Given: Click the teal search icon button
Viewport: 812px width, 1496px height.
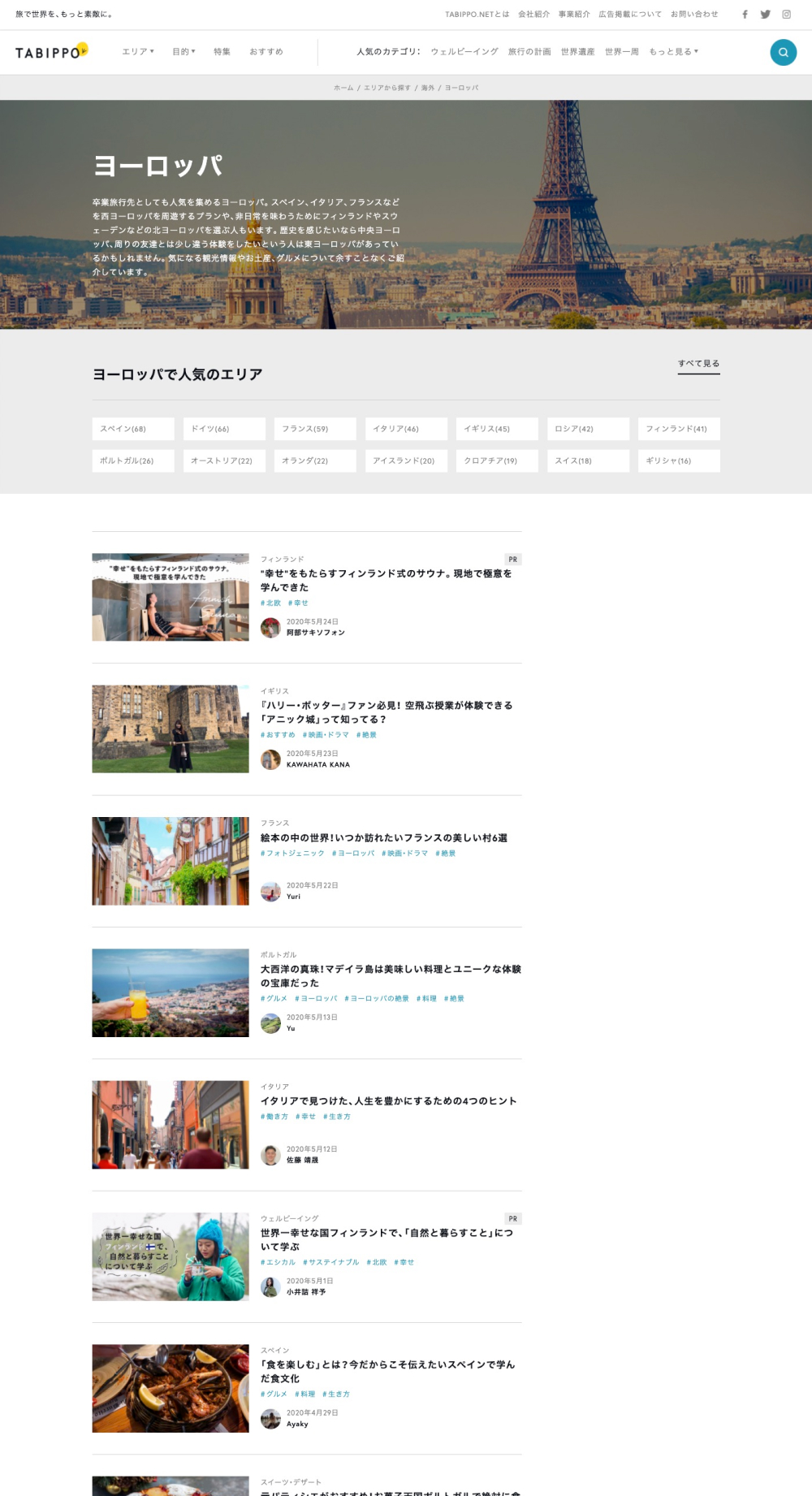Looking at the screenshot, I should [783, 52].
